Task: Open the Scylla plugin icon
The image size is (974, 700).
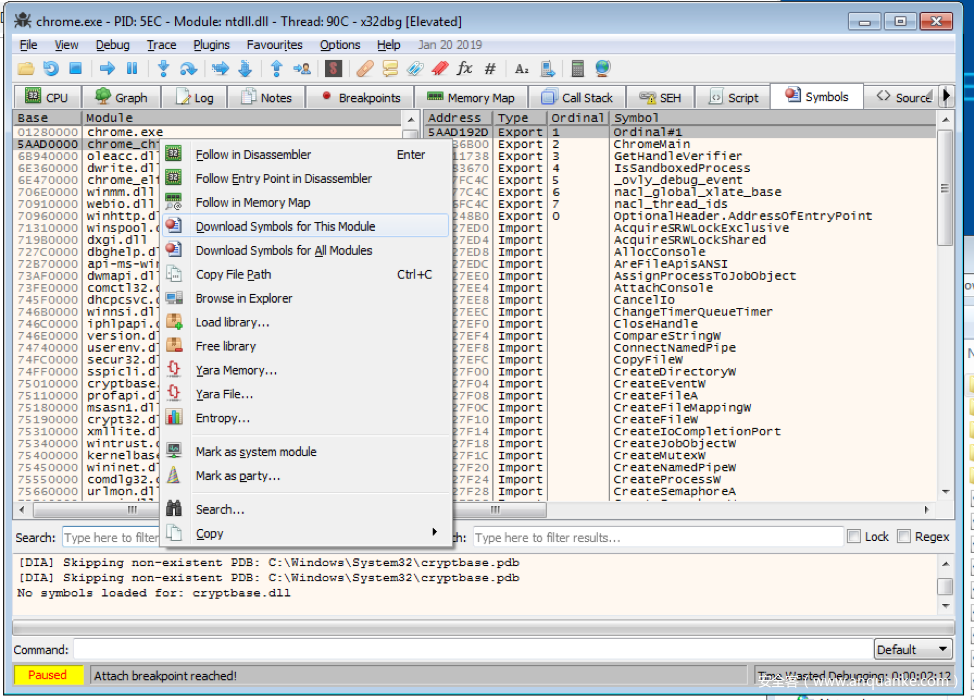Action: coord(334,68)
